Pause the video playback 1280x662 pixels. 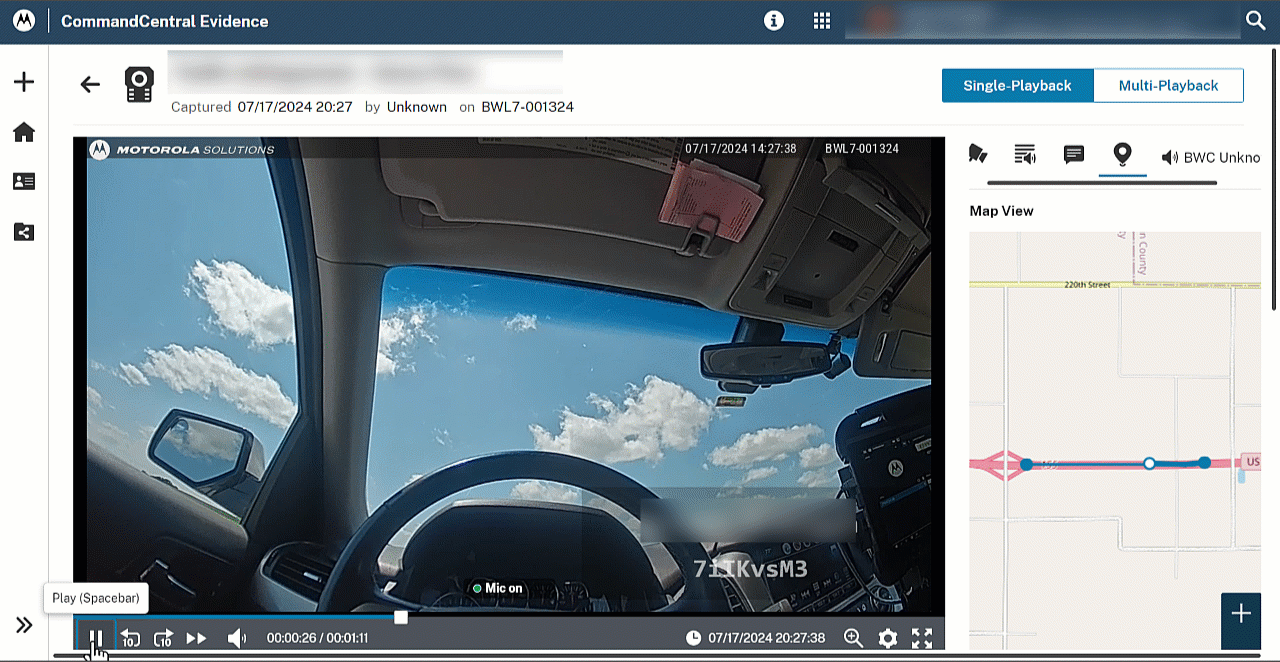click(96, 638)
